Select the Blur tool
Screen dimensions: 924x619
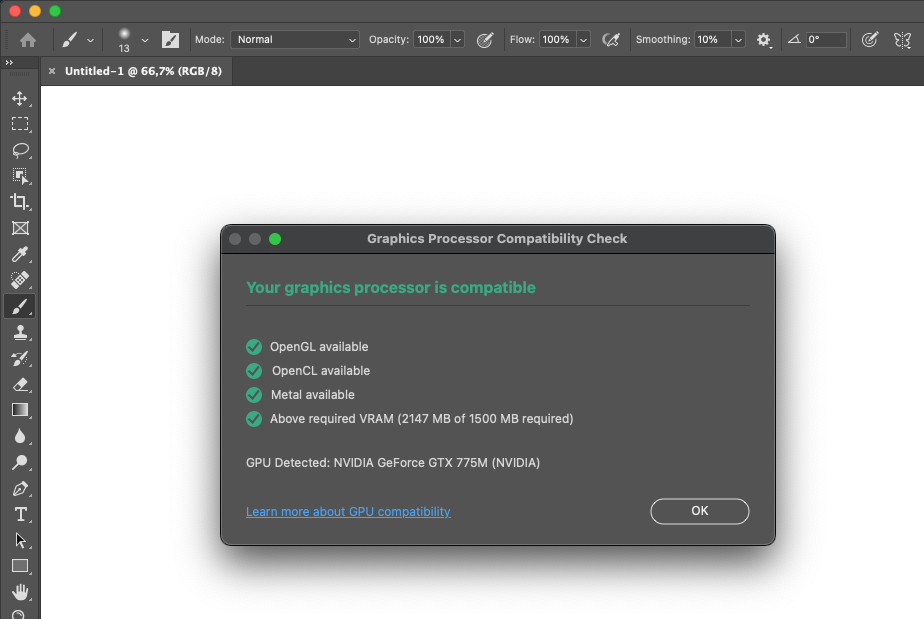pos(20,436)
